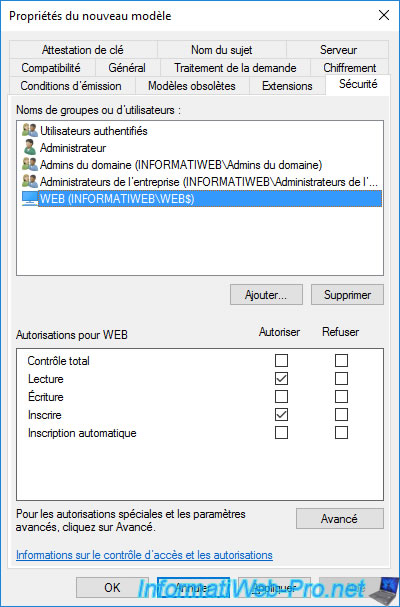The image size is (400, 607).
Task: Open the Chiffrement tab
Action: [350, 68]
